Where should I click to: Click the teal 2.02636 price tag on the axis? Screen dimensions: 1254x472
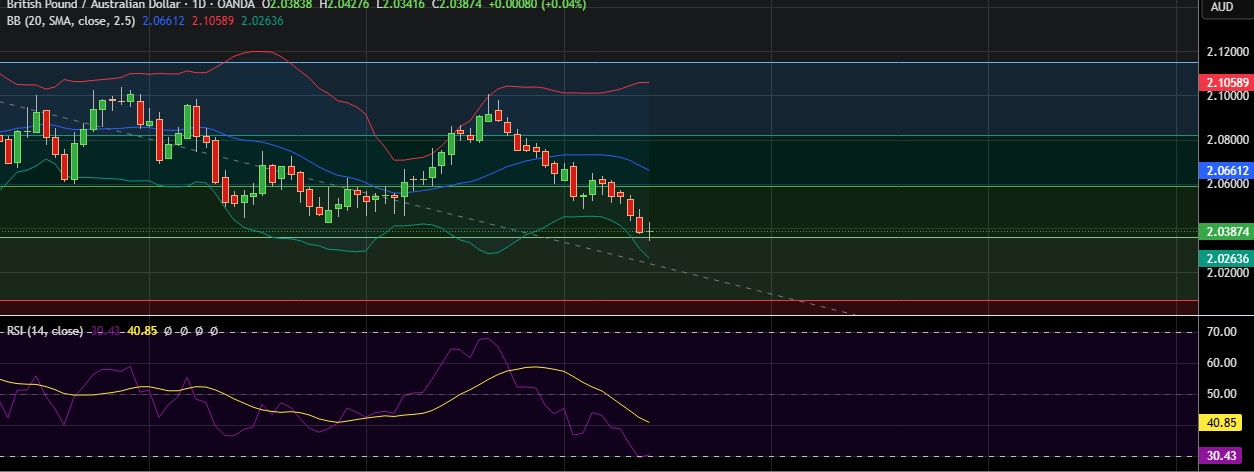coord(1226,258)
